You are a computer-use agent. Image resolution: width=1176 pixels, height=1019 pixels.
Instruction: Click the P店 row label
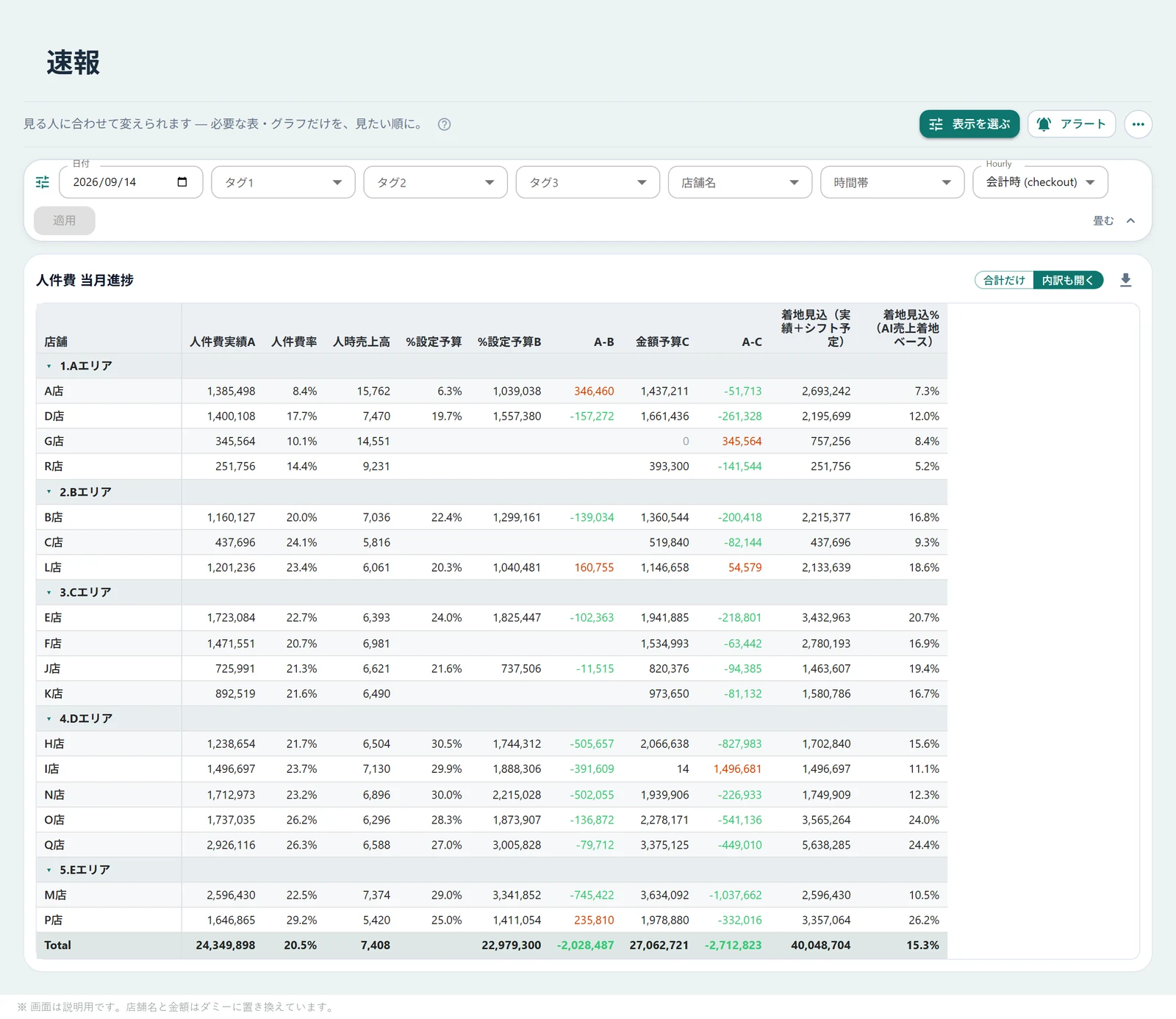tap(53, 920)
